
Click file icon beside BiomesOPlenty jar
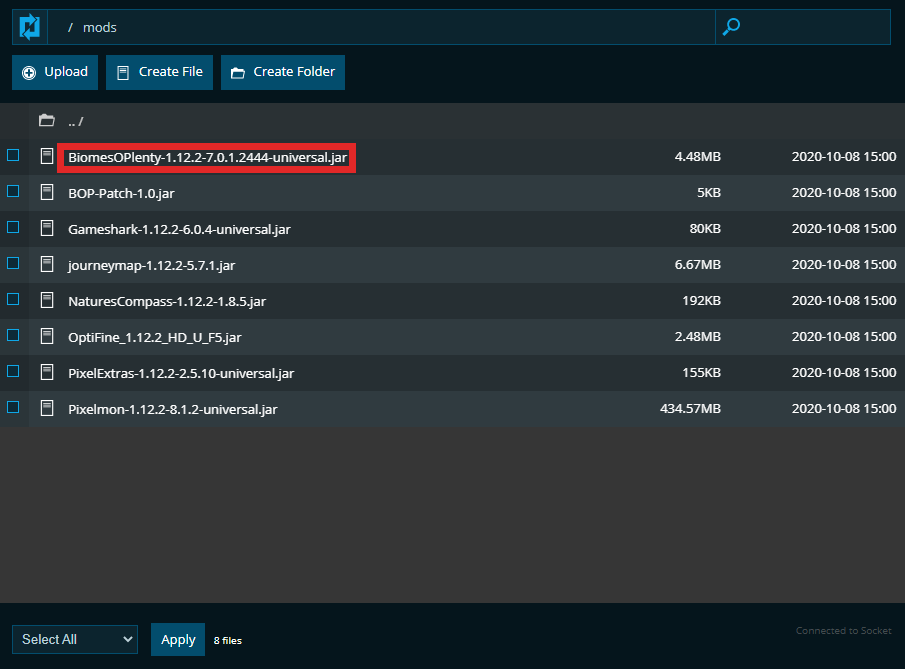click(47, 156)
